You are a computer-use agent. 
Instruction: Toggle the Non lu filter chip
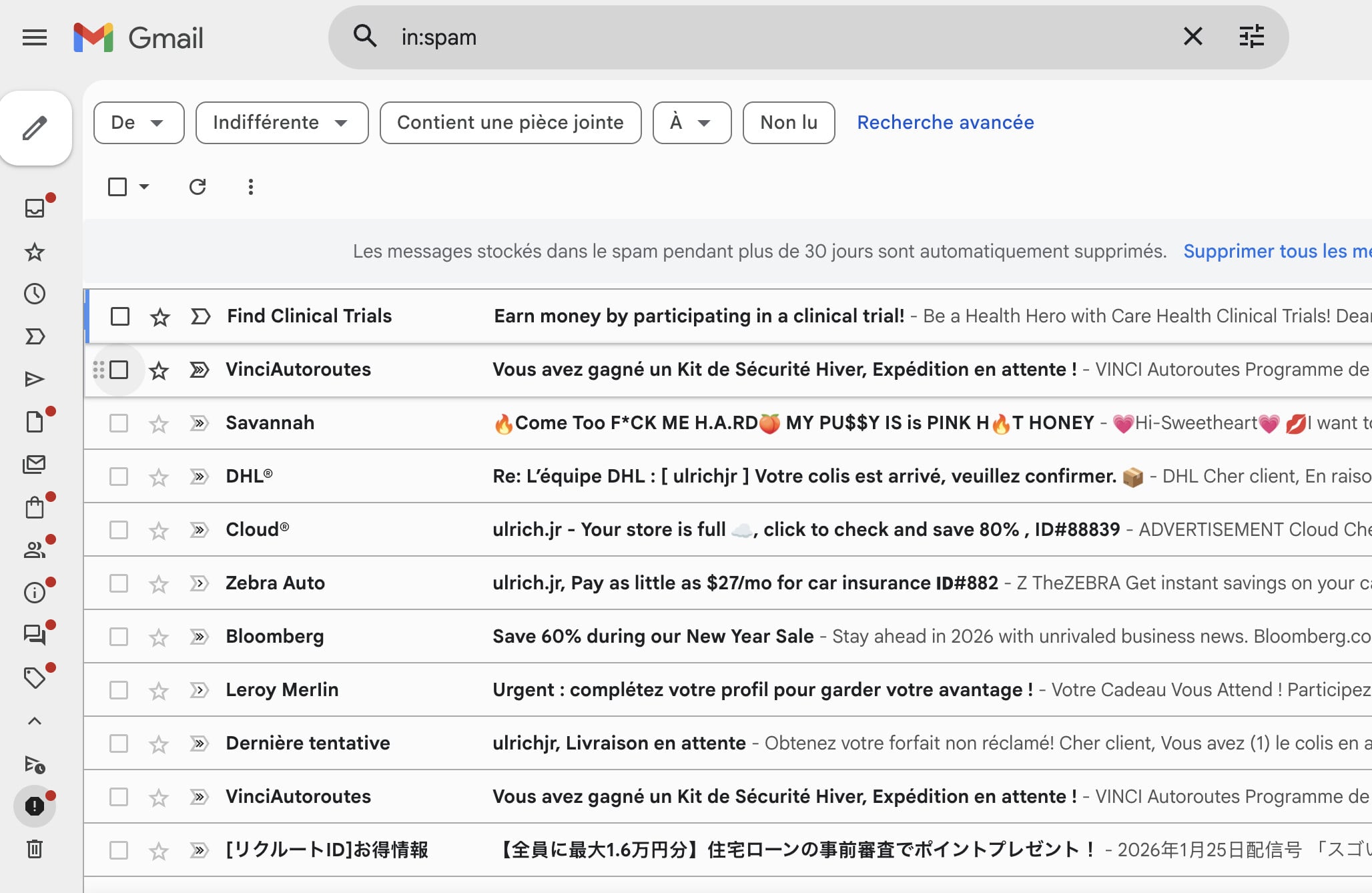788,123
